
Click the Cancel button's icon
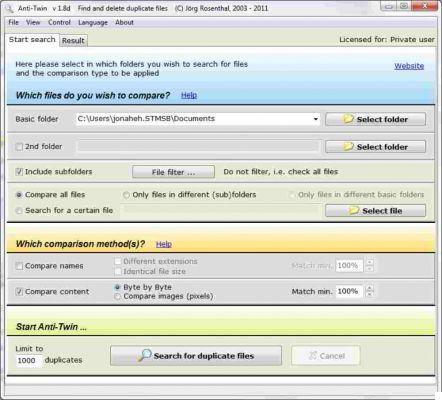[x=312, y=356]
